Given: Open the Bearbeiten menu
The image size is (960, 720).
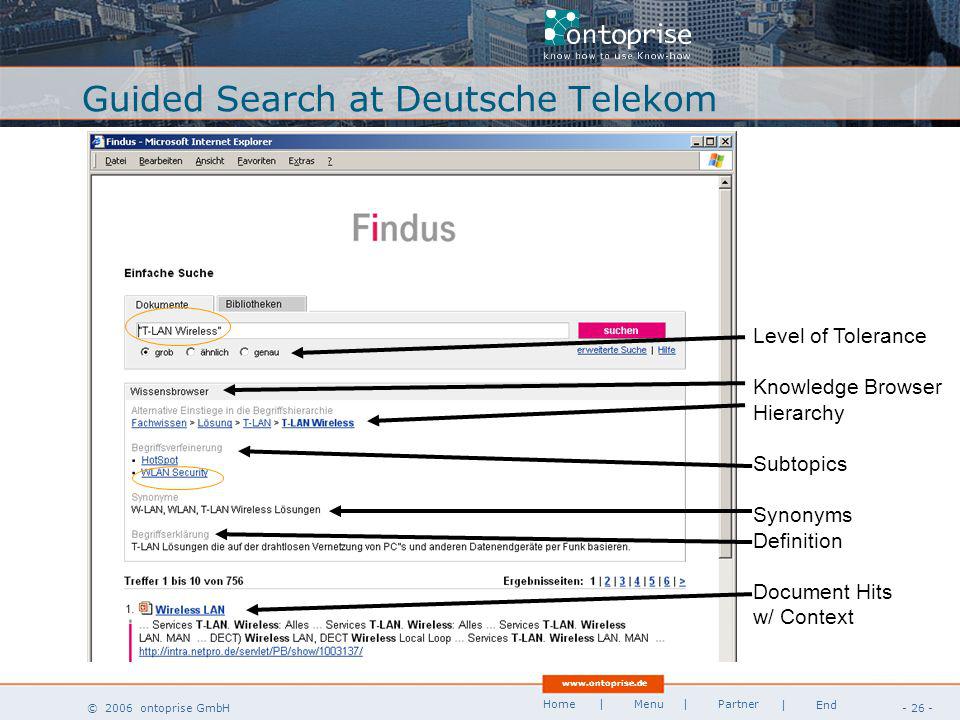Looking at the screenshot, I should coord(160,161).
